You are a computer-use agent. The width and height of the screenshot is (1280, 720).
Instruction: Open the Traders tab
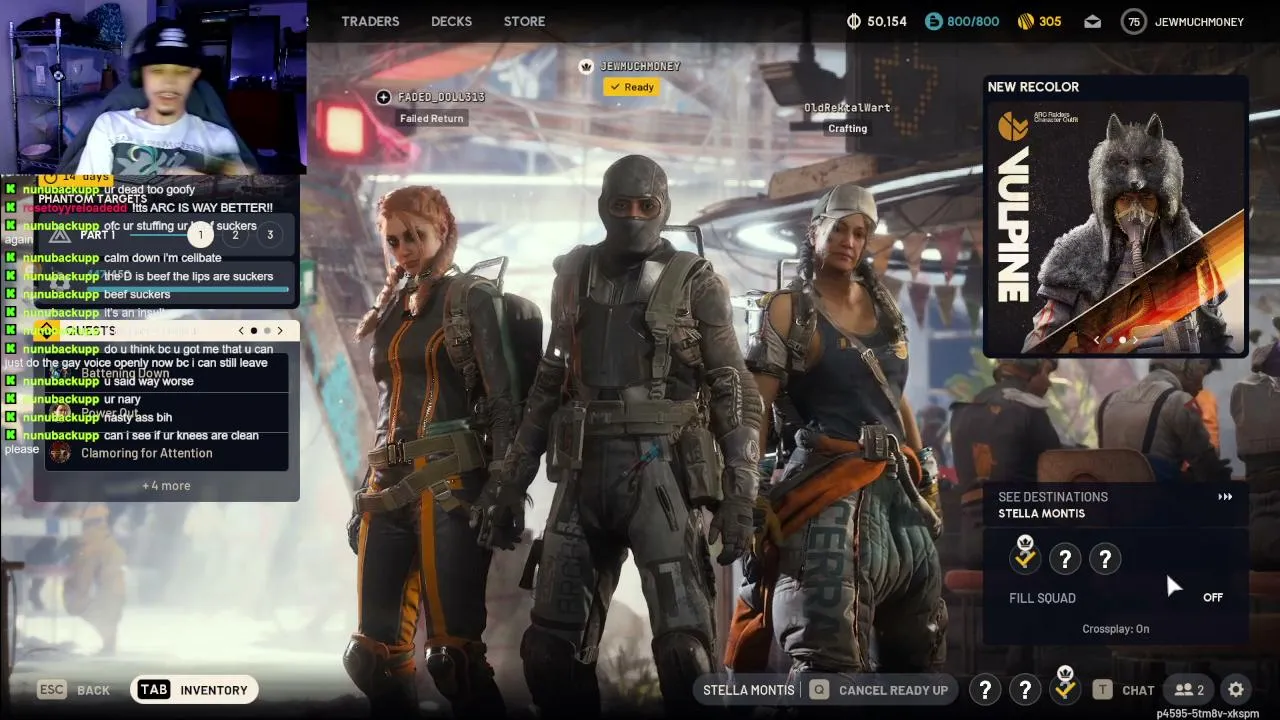370,21
